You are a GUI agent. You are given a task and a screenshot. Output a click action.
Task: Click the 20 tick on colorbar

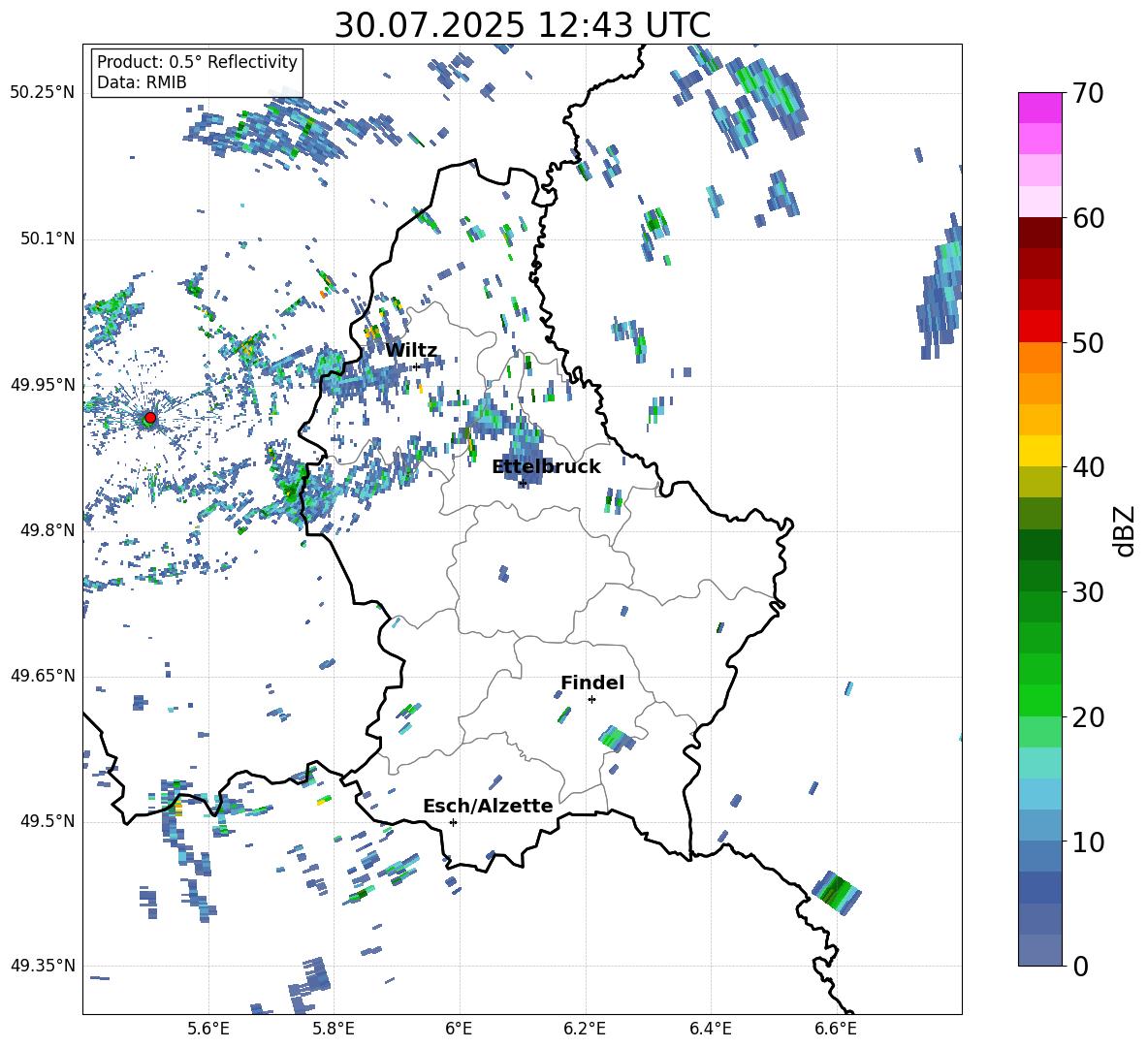(1088, 717)
